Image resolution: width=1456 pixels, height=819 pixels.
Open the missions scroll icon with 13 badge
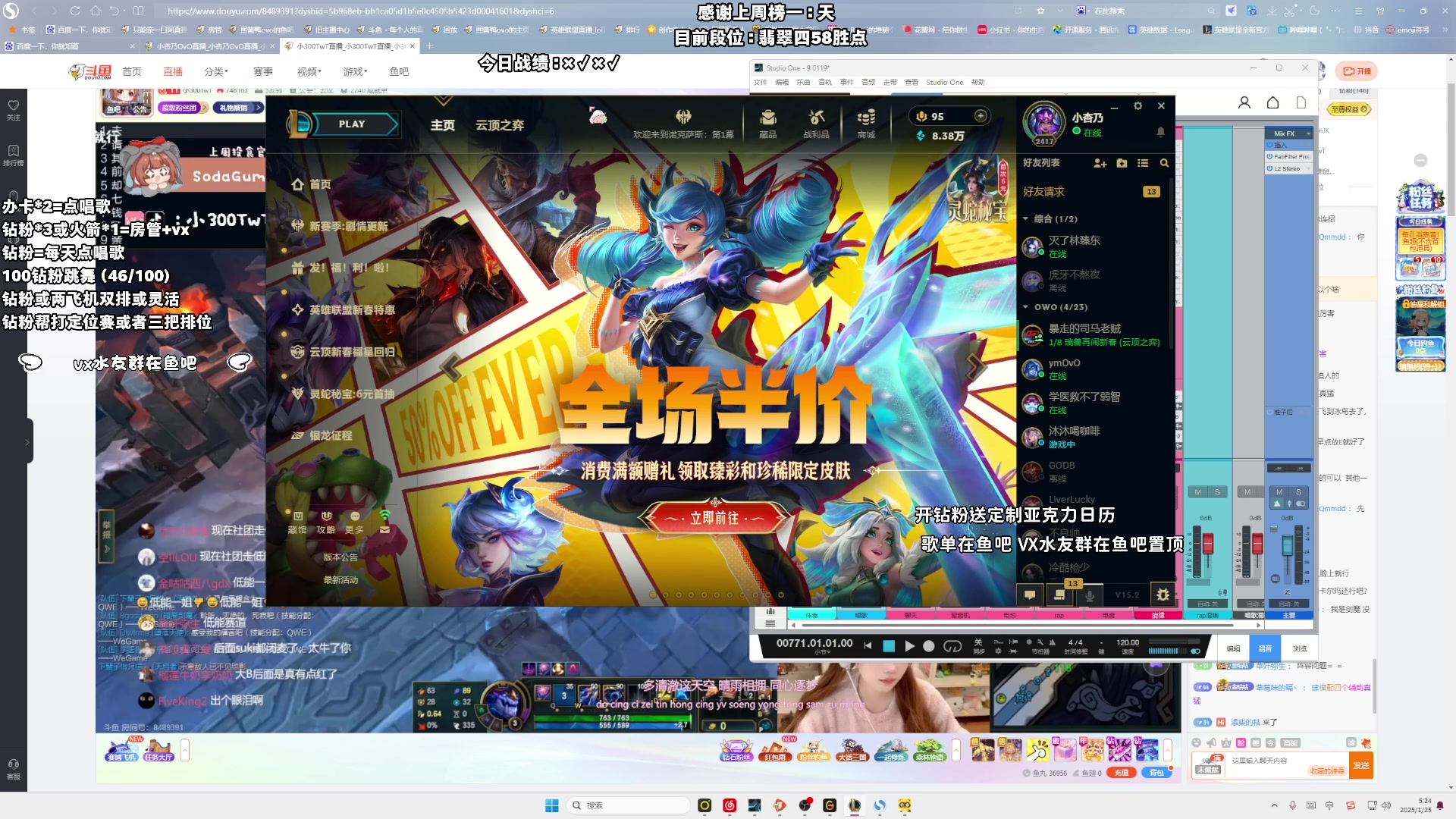click(1060, 595)
